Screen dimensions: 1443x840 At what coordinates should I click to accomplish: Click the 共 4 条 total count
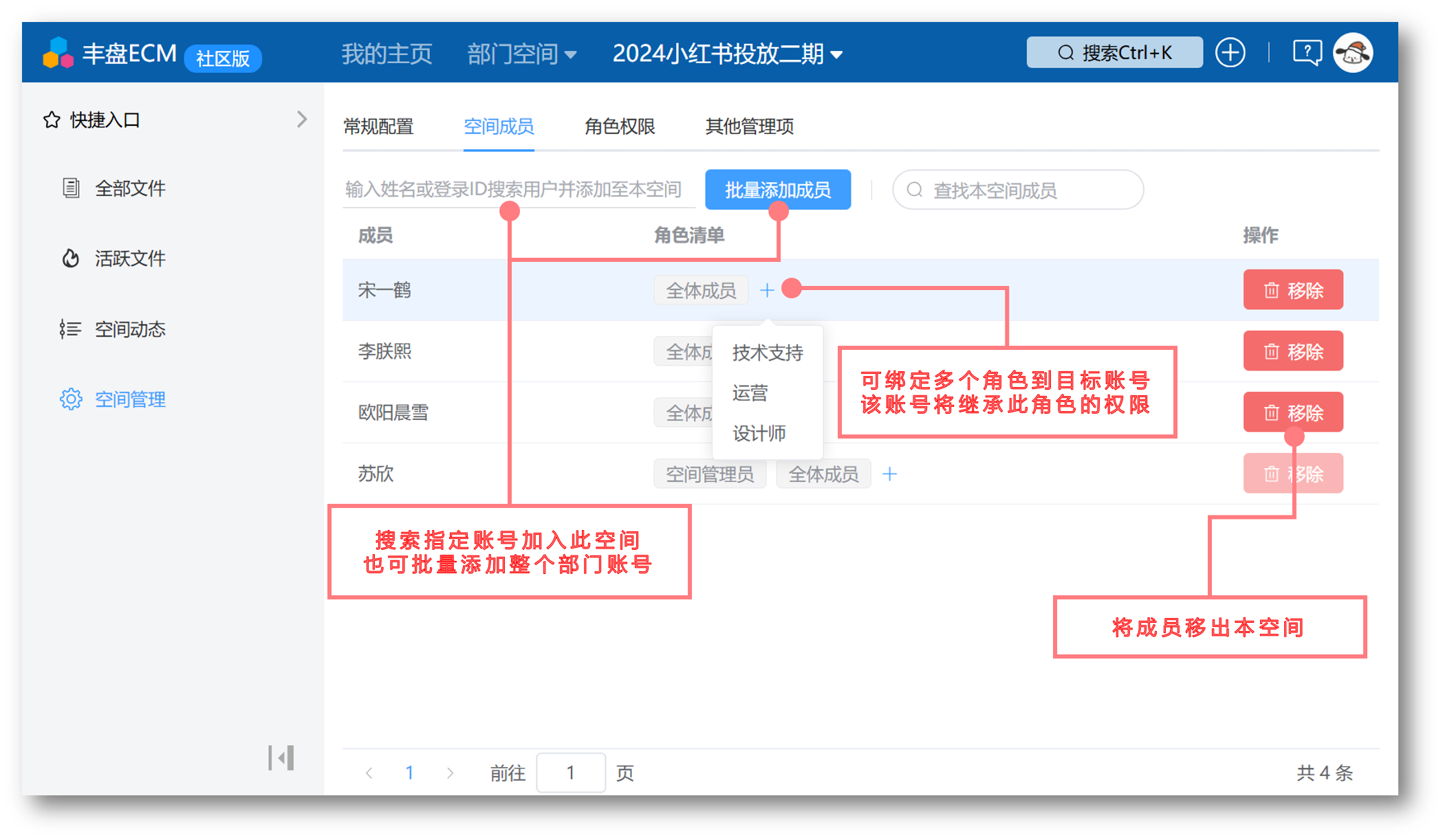click(1325, 773)
